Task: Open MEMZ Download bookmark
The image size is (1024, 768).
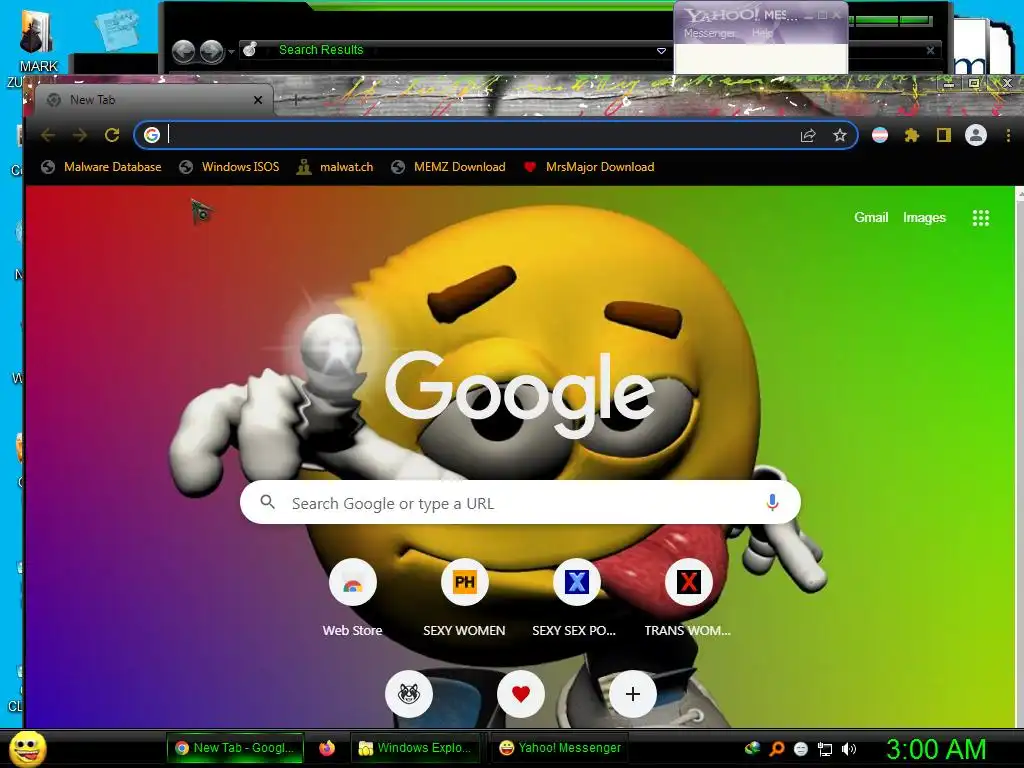Action: [449, 167]
